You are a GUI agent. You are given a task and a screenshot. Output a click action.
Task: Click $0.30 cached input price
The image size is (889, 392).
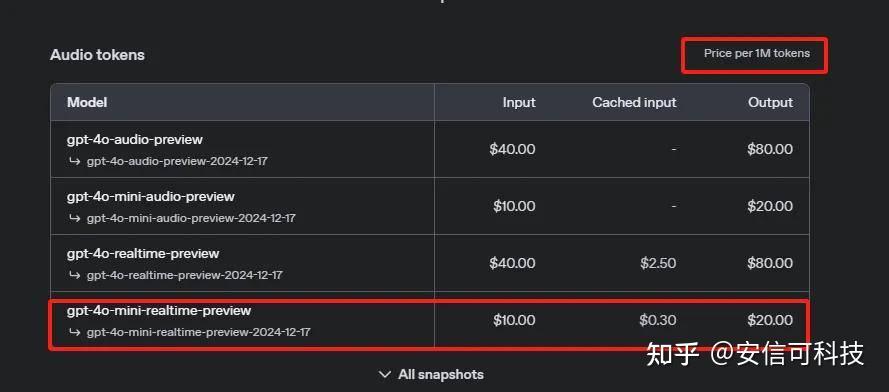pyautogui.click(x=658, y=321)
